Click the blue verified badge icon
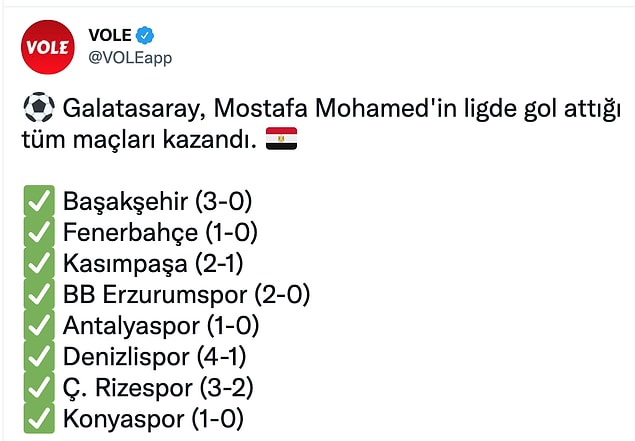635x441 pixels. (x=145, y=35)
